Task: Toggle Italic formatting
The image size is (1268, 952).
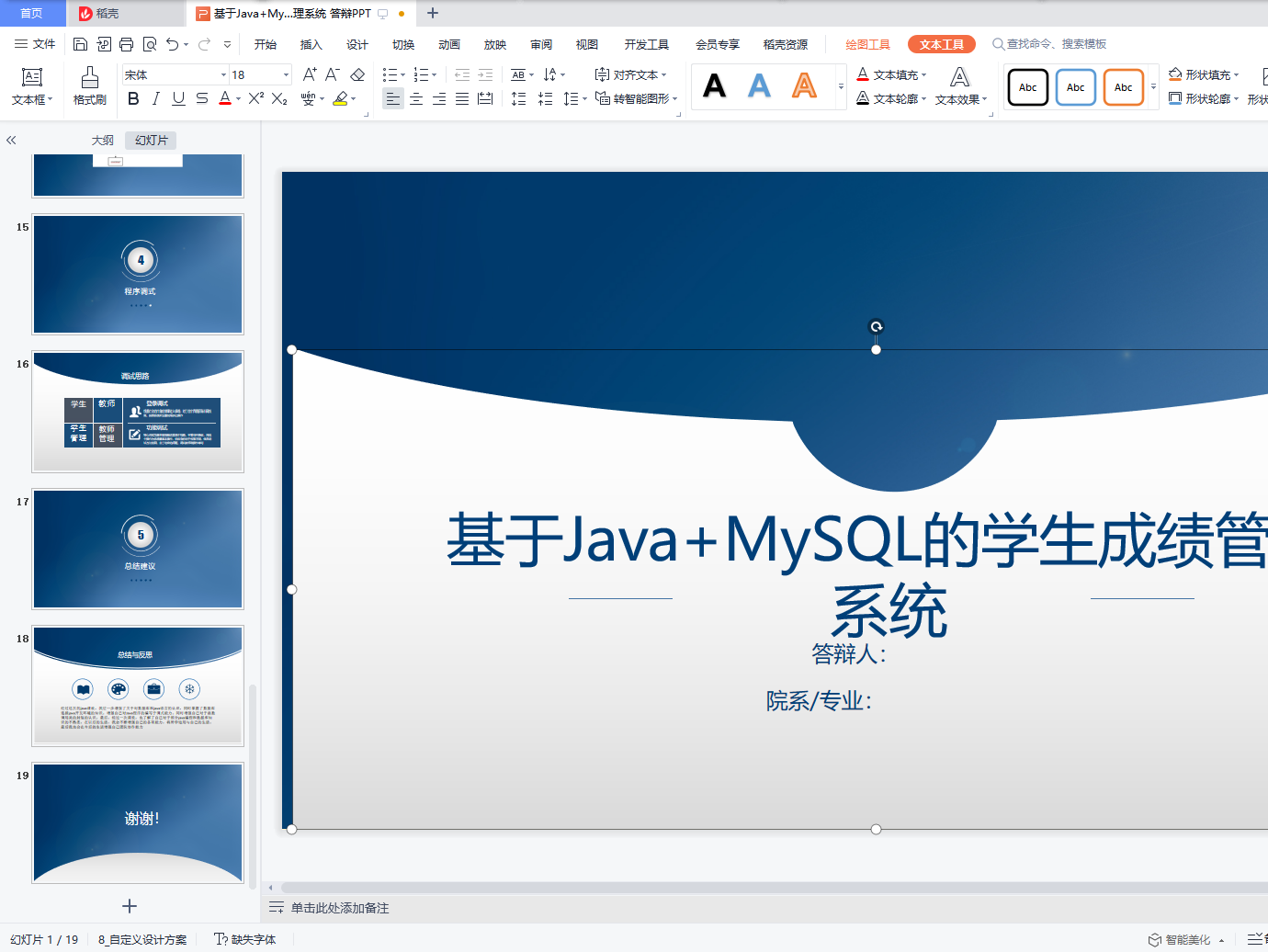Action: 156,98
